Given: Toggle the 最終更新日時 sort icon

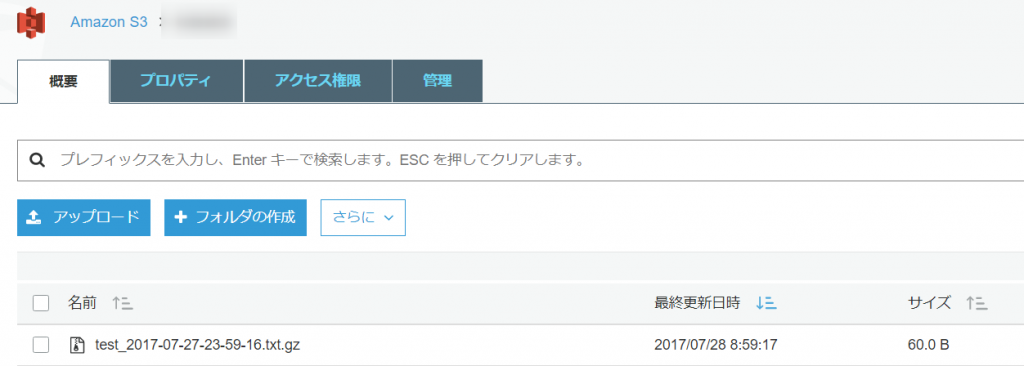Looking at the screenshot, I should tap(765, 303).
